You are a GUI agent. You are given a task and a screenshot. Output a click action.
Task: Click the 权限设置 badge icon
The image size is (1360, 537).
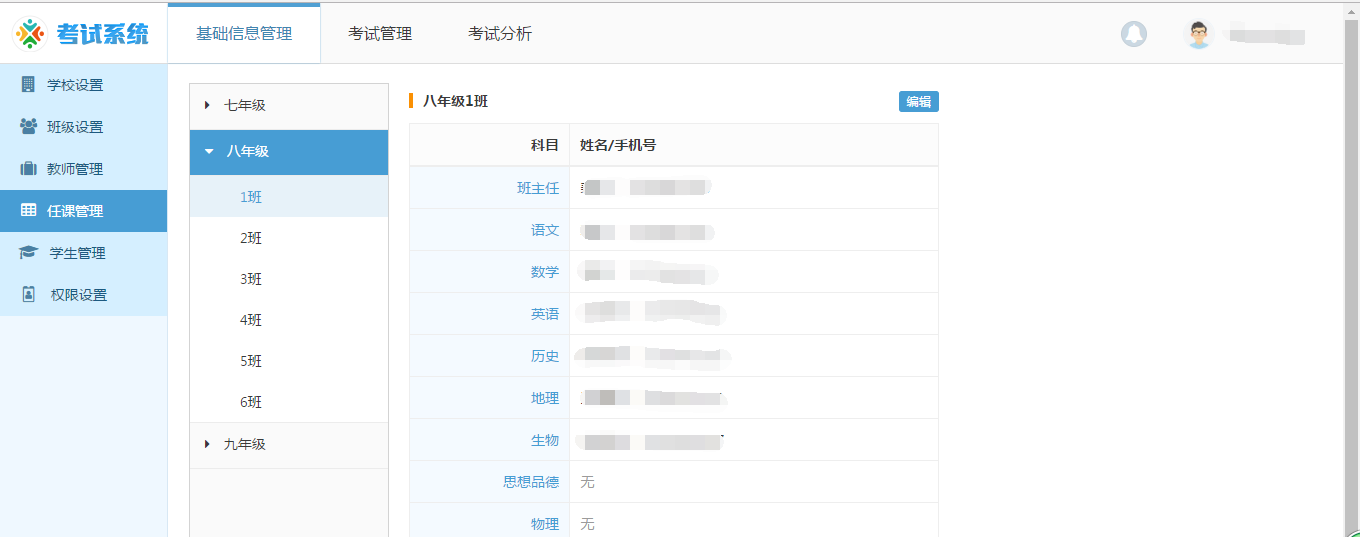[x=28, y=295]
